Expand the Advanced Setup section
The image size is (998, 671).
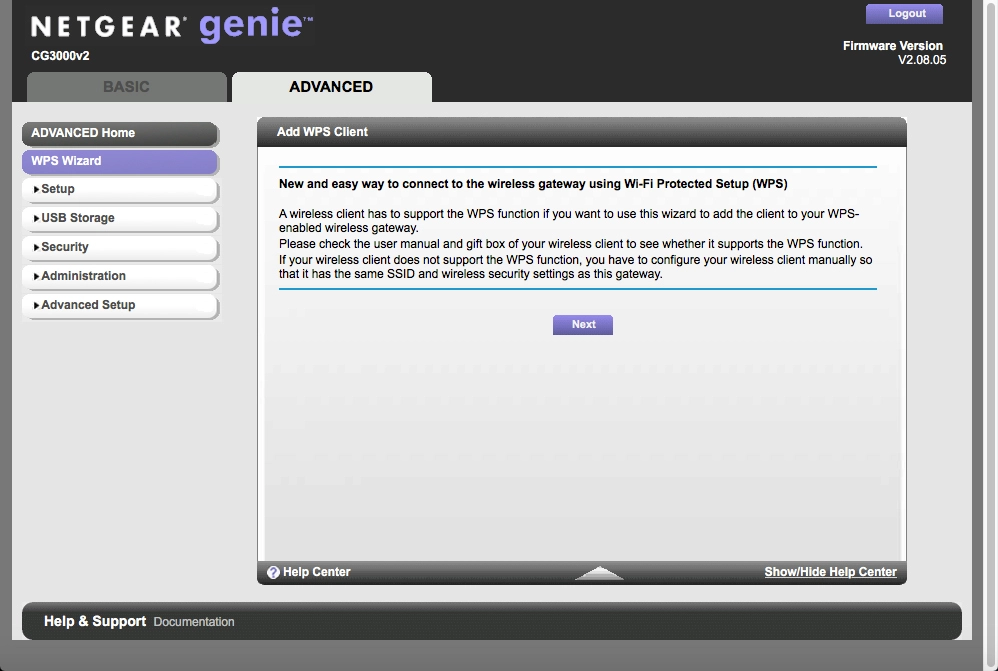(x=120, y=305)
